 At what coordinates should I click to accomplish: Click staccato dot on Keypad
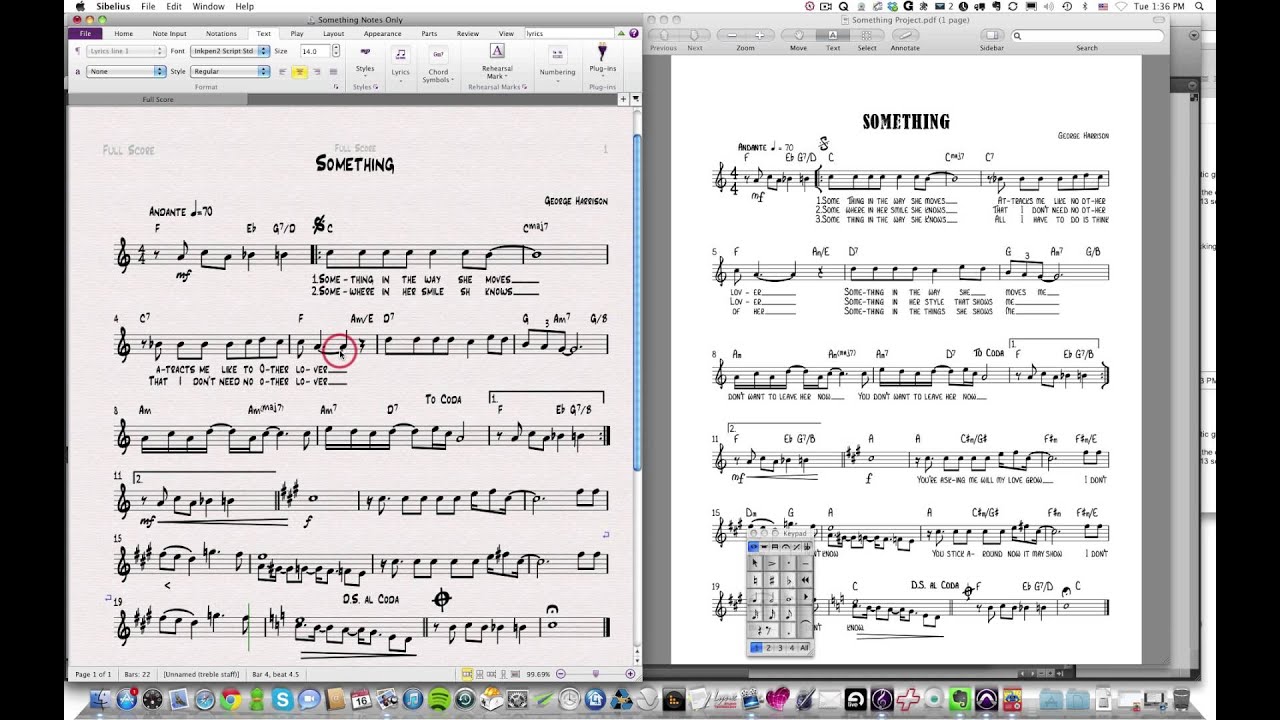(789, 563)
